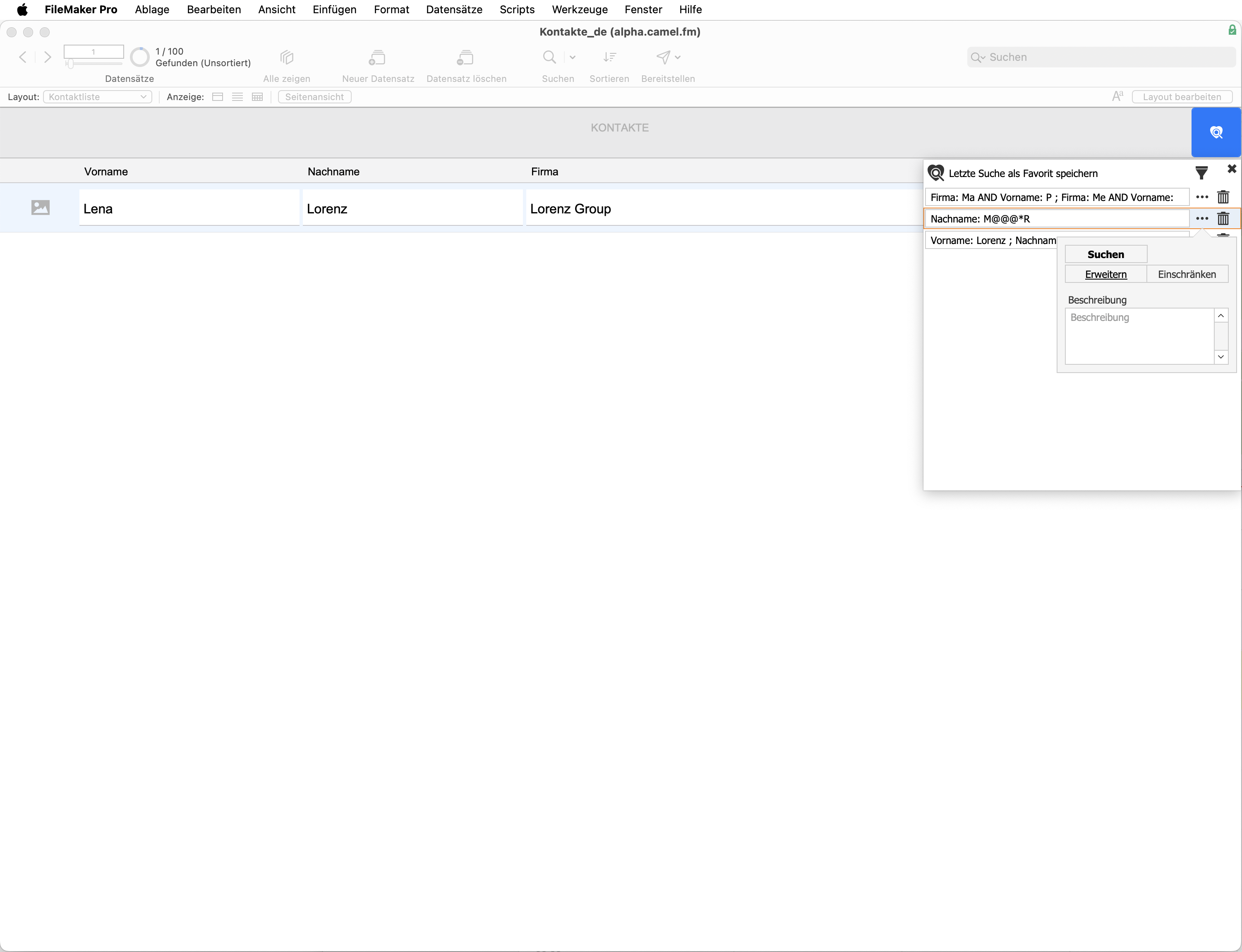1242x952 pixels.
Task: Switch to list view icon
Action: (x=237, y=97)
